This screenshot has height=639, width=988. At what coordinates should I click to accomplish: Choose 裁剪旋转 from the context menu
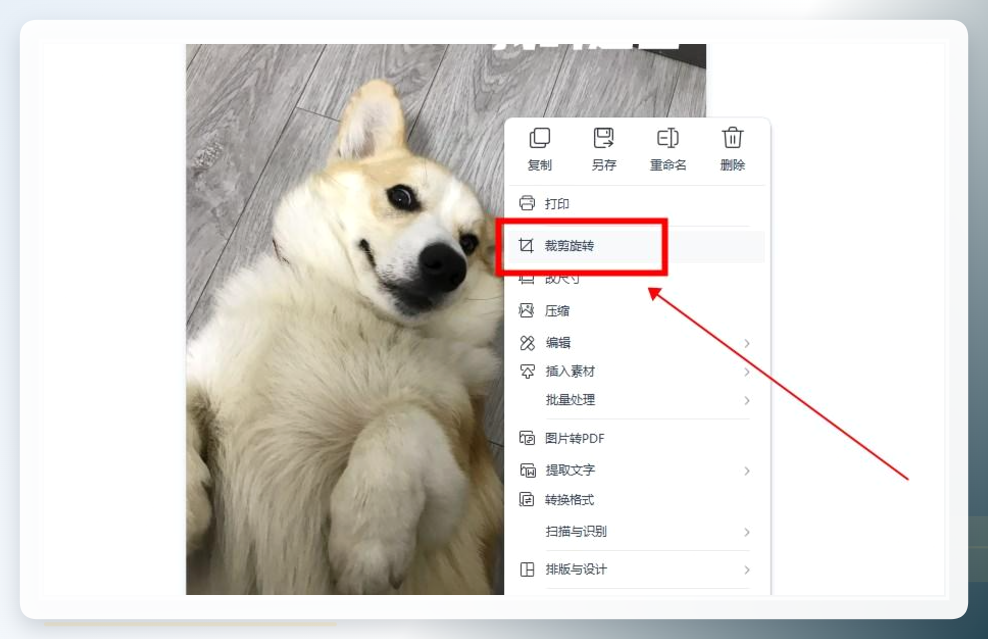coord(636,245)
